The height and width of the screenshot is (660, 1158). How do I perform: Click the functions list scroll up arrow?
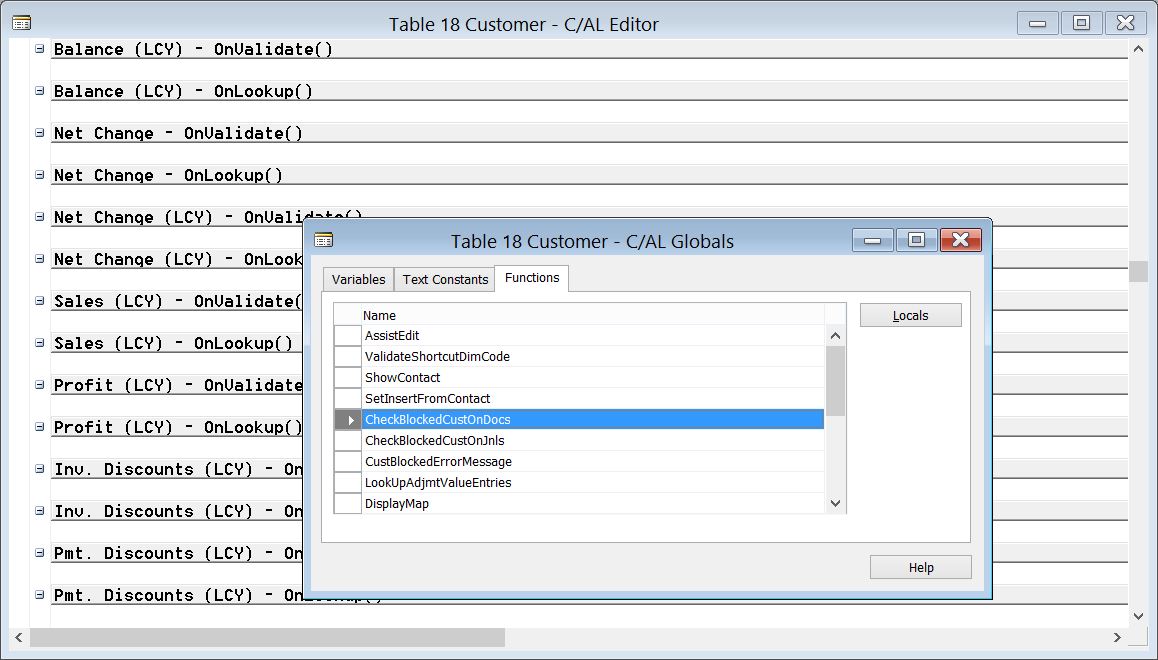click(x=835, y=336)
